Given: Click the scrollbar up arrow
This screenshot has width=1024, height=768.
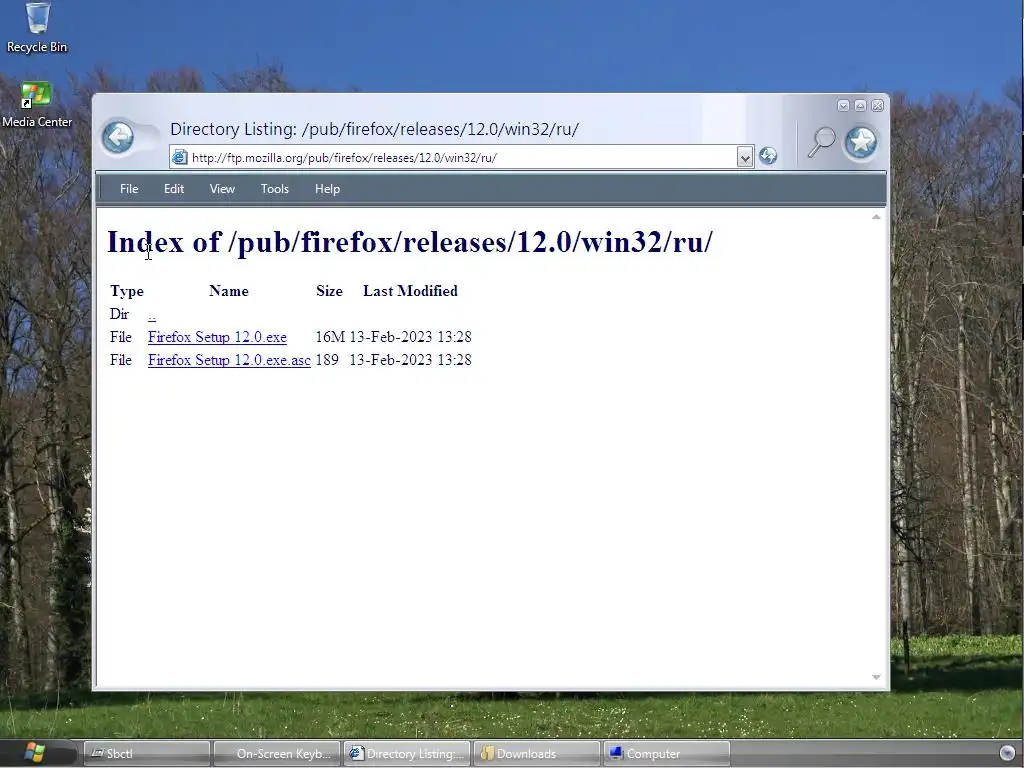Looking at the screenshot, I should pyautogui.click(x=876, y=217).
